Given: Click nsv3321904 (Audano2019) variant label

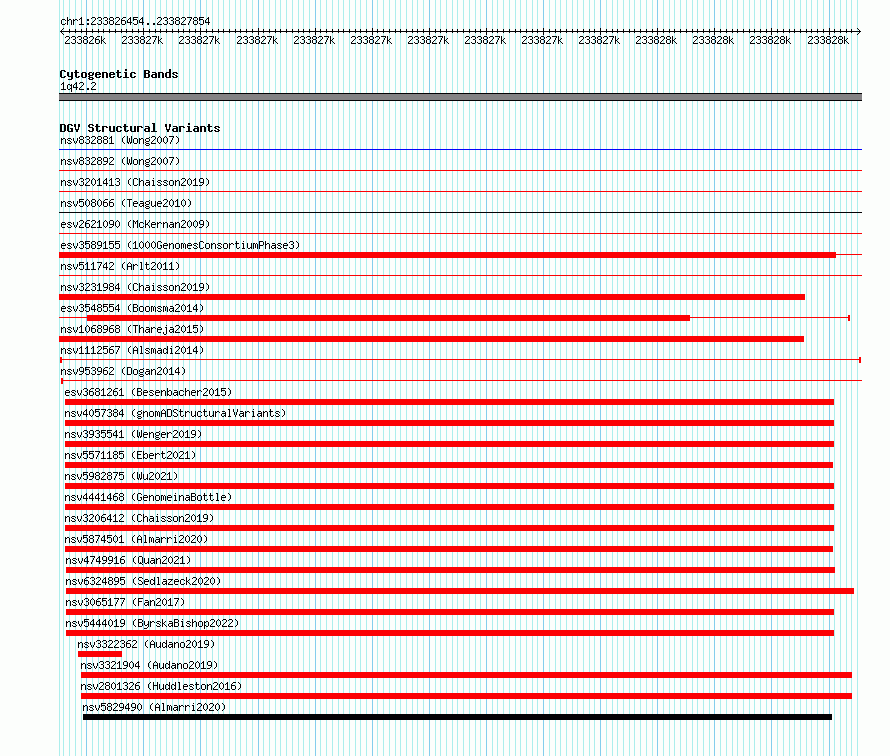Looking at the screenshot, I should point(149,665).
